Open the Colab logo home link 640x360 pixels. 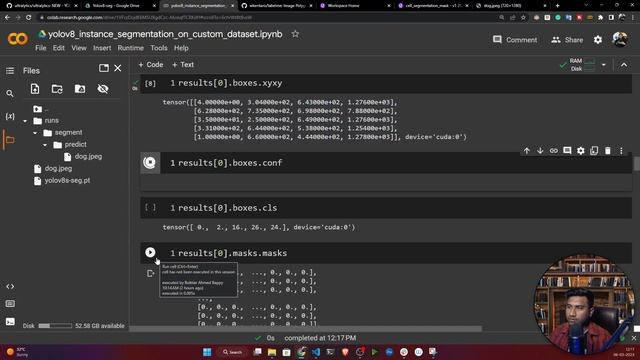click(18, 39)
